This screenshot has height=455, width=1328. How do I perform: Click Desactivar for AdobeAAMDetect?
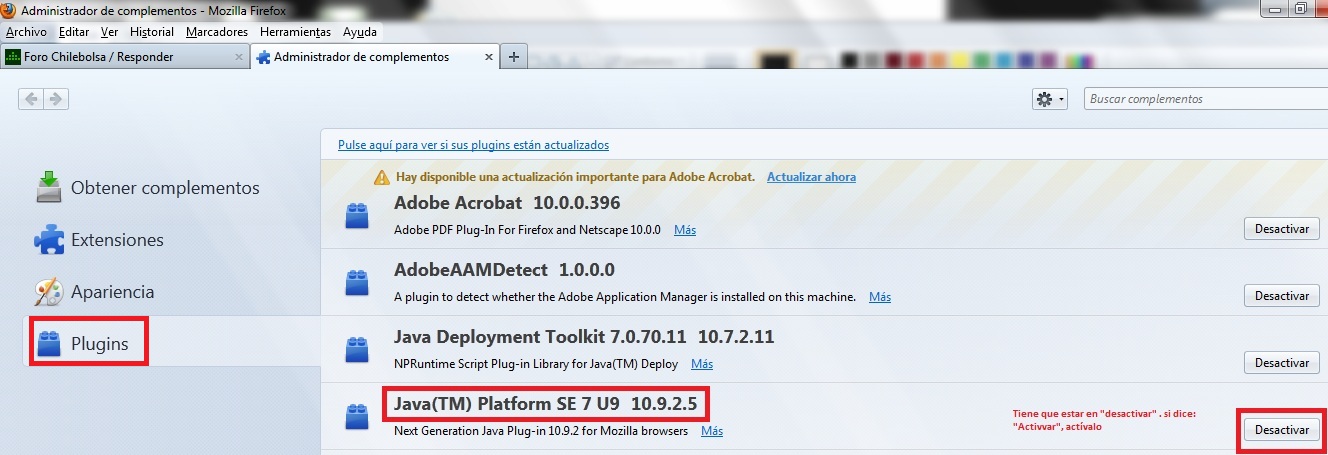click(1281, 295)
